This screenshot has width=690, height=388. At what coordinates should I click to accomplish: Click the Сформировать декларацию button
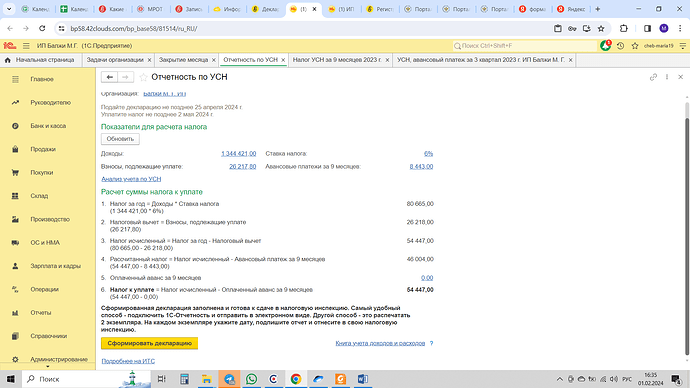[150, 343]
